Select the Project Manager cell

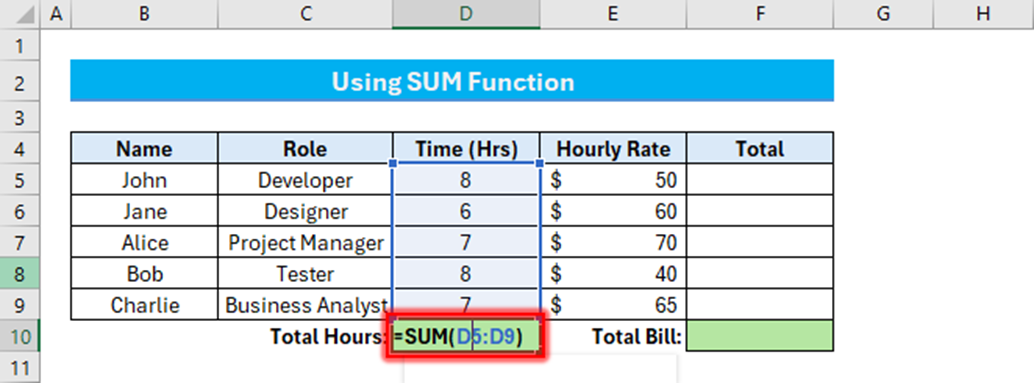305,243
